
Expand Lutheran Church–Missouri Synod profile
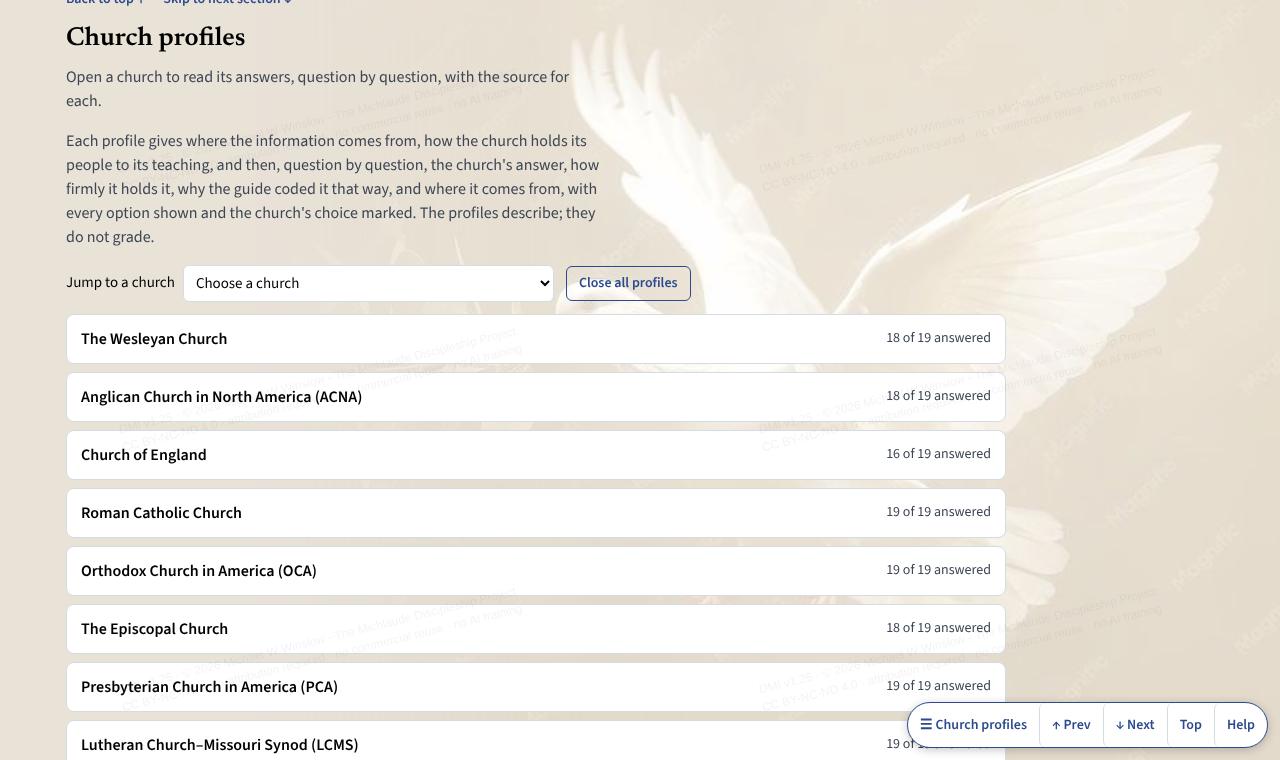tap(536, 741)
